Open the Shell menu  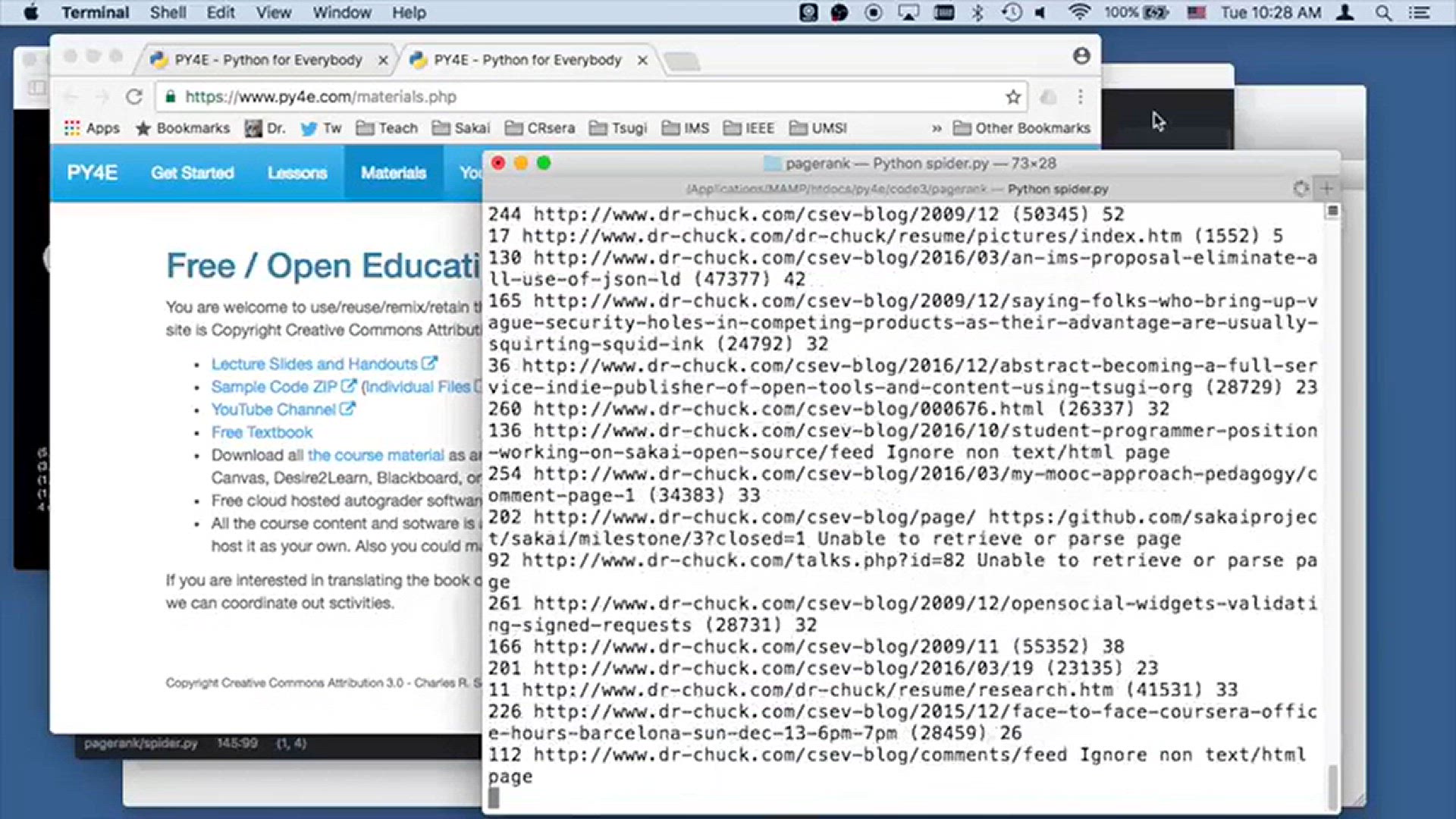click(x=168, y=12)
